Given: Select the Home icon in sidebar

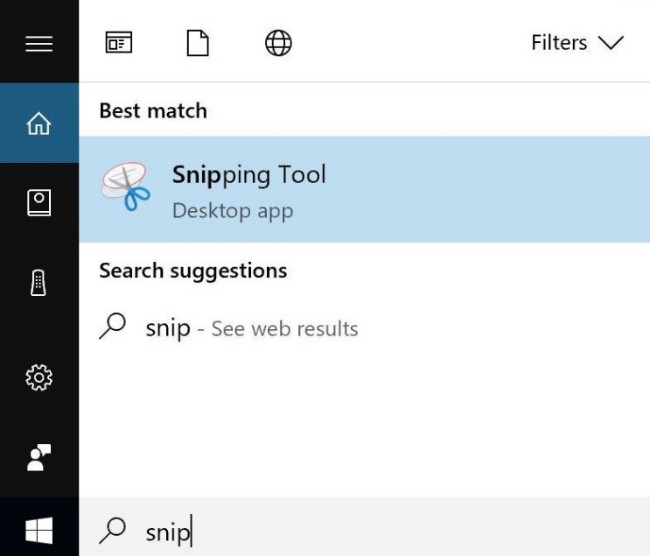Looking at the screenshot, I should point(39,123).
